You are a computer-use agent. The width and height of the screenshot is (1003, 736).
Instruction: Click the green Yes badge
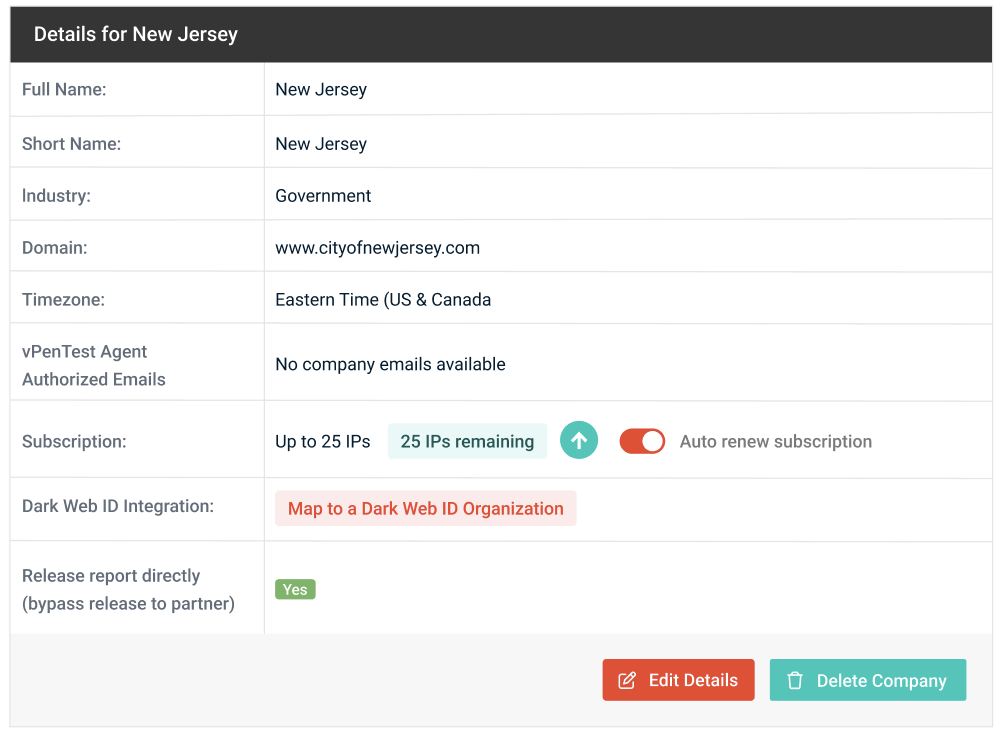[295, 589]
